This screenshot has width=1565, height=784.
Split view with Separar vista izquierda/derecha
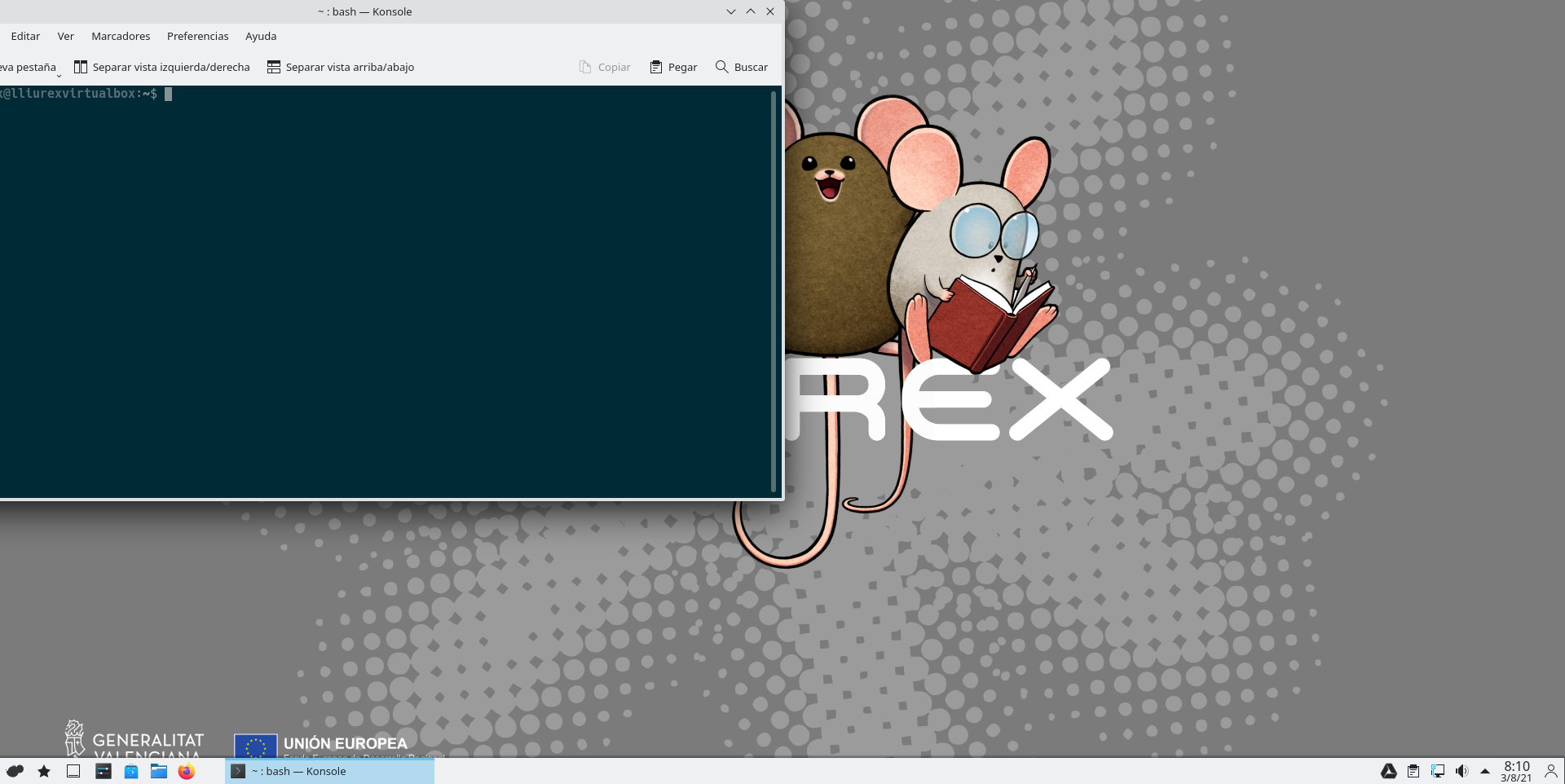coord(161,67)
